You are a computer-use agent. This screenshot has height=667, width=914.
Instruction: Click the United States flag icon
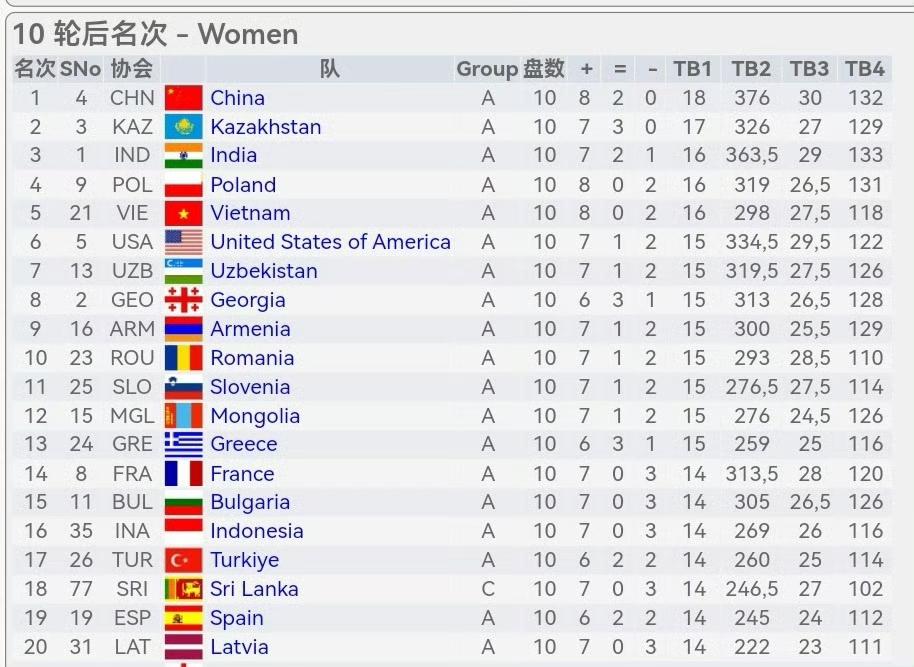pyautogui.click(x=184, y=242)
